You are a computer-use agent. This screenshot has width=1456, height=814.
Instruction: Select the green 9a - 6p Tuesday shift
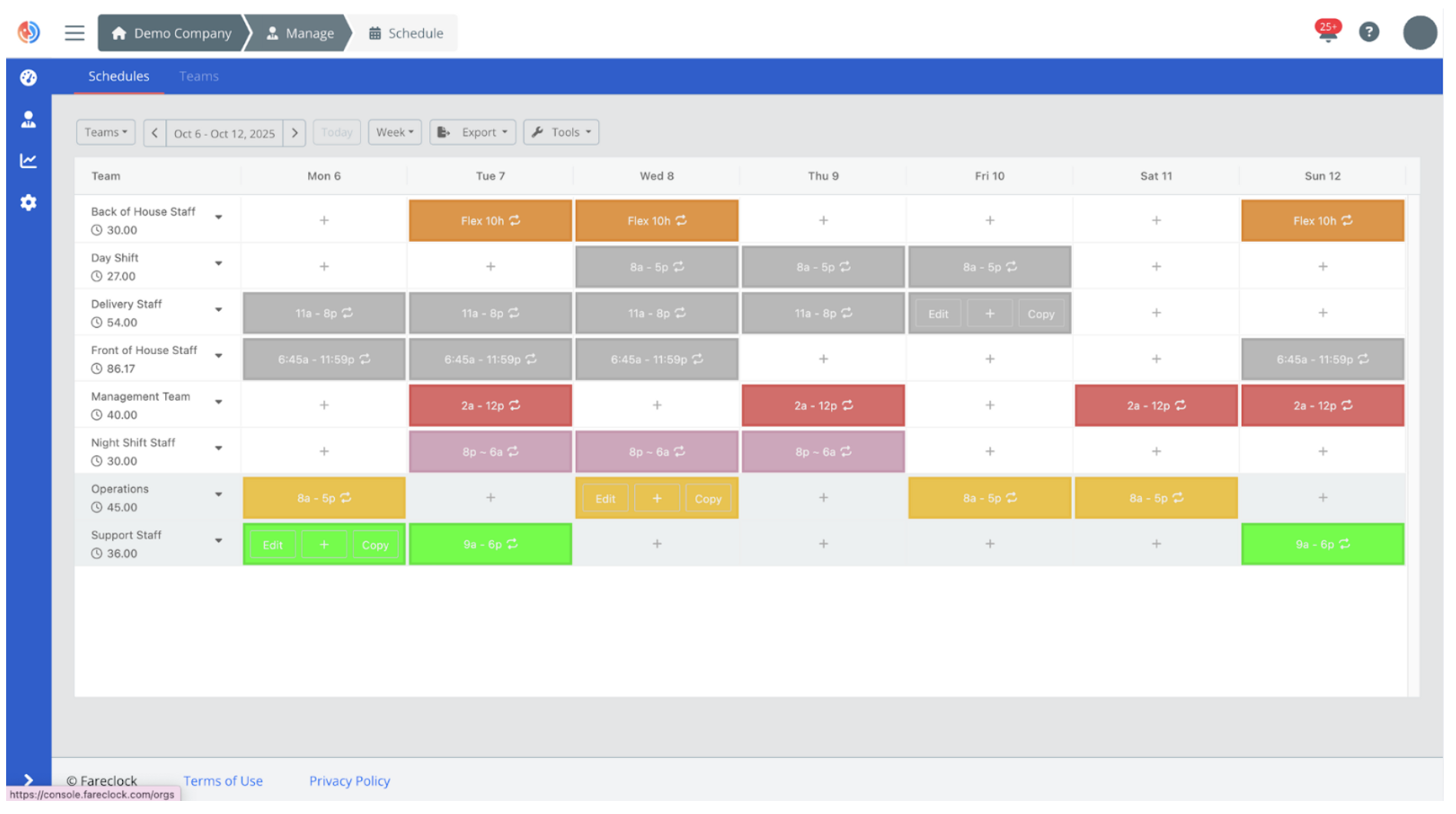pos(490,543)
